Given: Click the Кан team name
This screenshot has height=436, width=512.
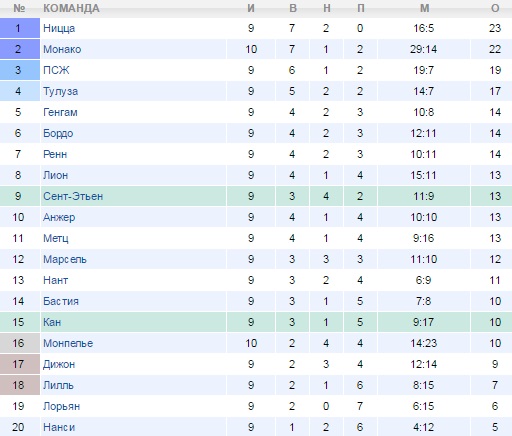Looking at the screenshot, I should (52, 322).
